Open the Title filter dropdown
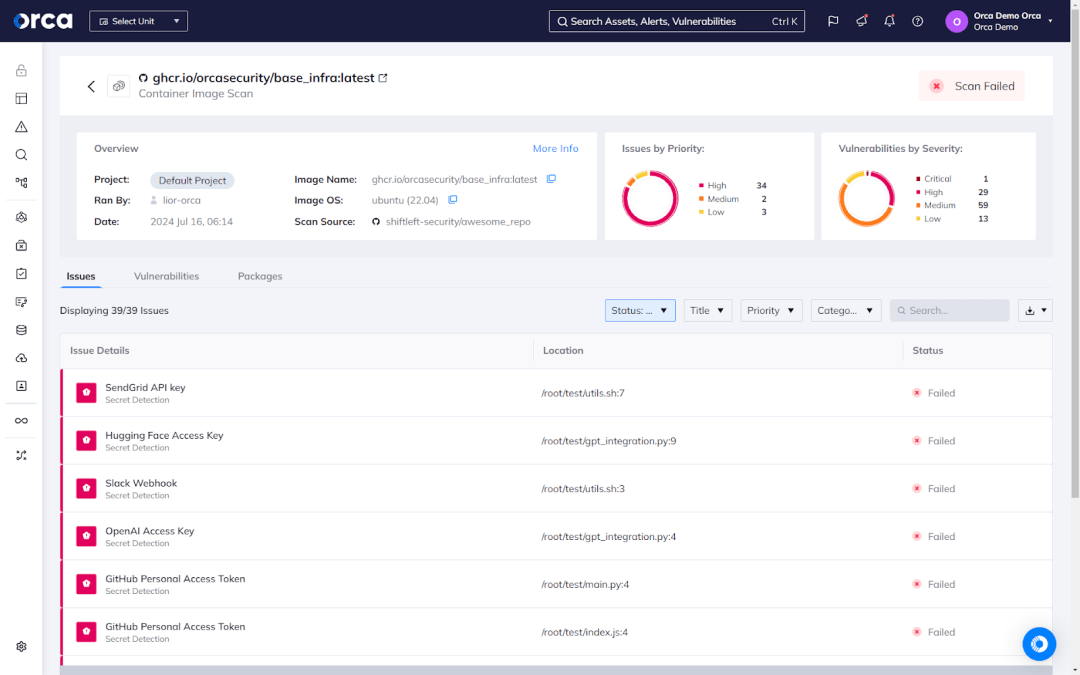Screen dimensions: 1080x675 click(707, 311)
